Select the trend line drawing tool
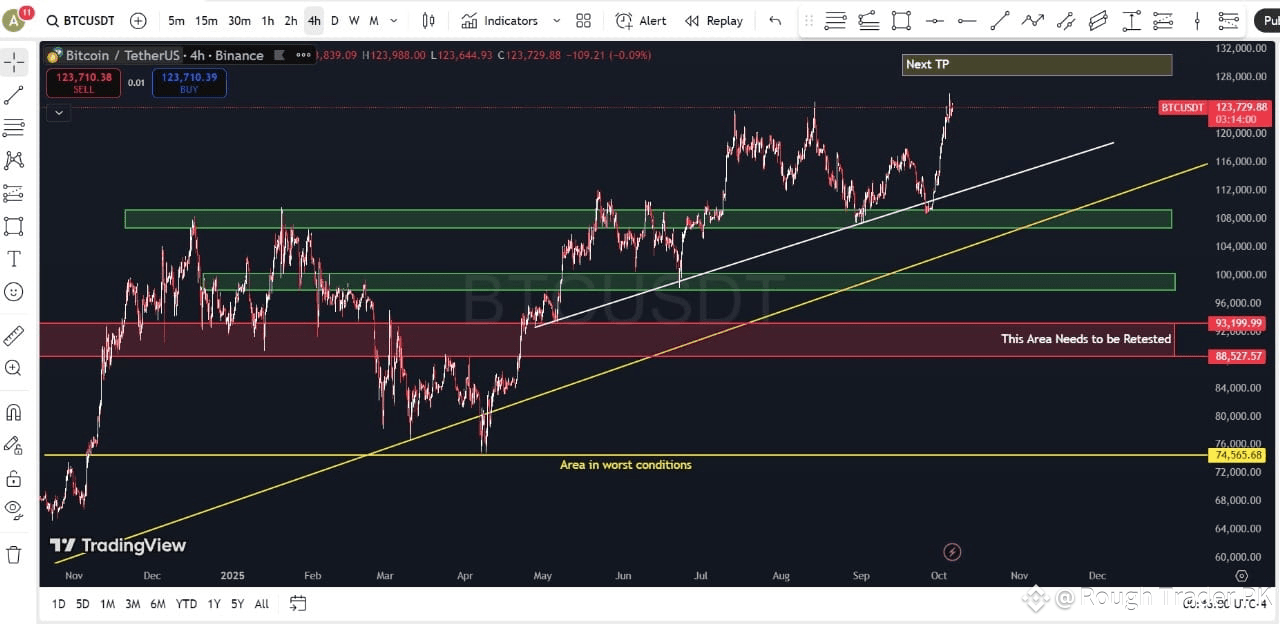Viewport: 1280px width, 624px height. tap(14, 95)
